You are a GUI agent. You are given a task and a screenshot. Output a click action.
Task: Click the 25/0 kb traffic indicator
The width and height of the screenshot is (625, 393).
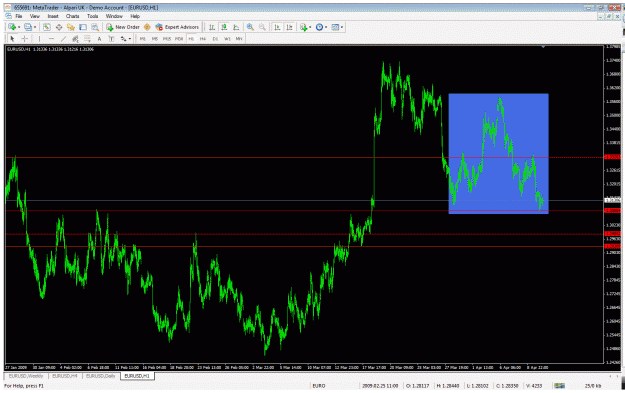pos(593,386)
